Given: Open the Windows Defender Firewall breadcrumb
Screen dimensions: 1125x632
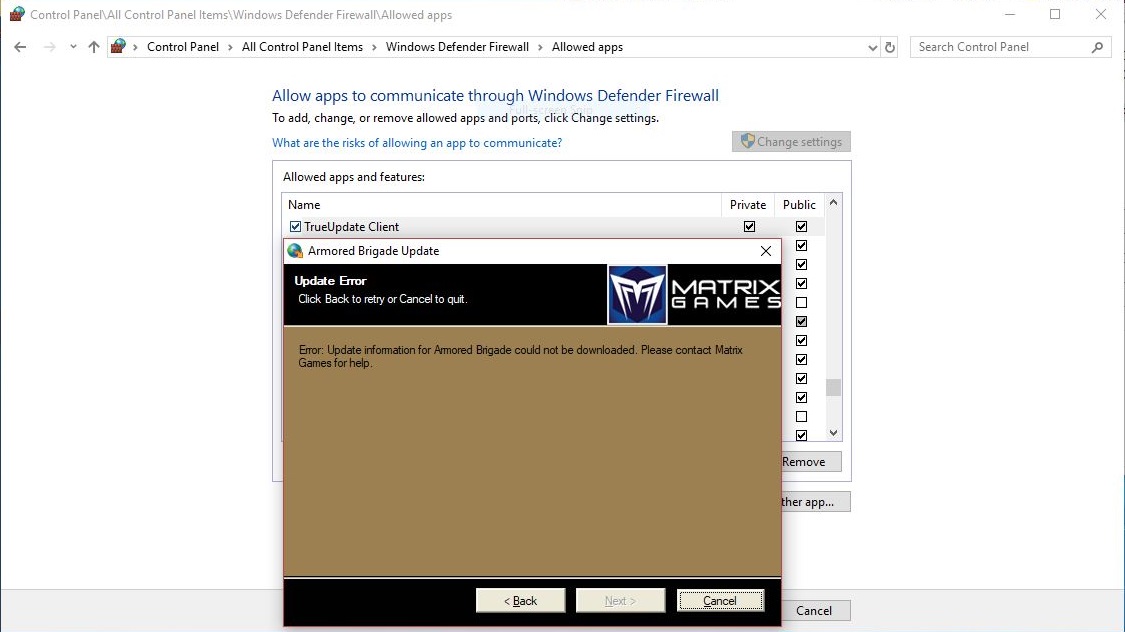Looking at the screenshot, I should click(457, 47).
